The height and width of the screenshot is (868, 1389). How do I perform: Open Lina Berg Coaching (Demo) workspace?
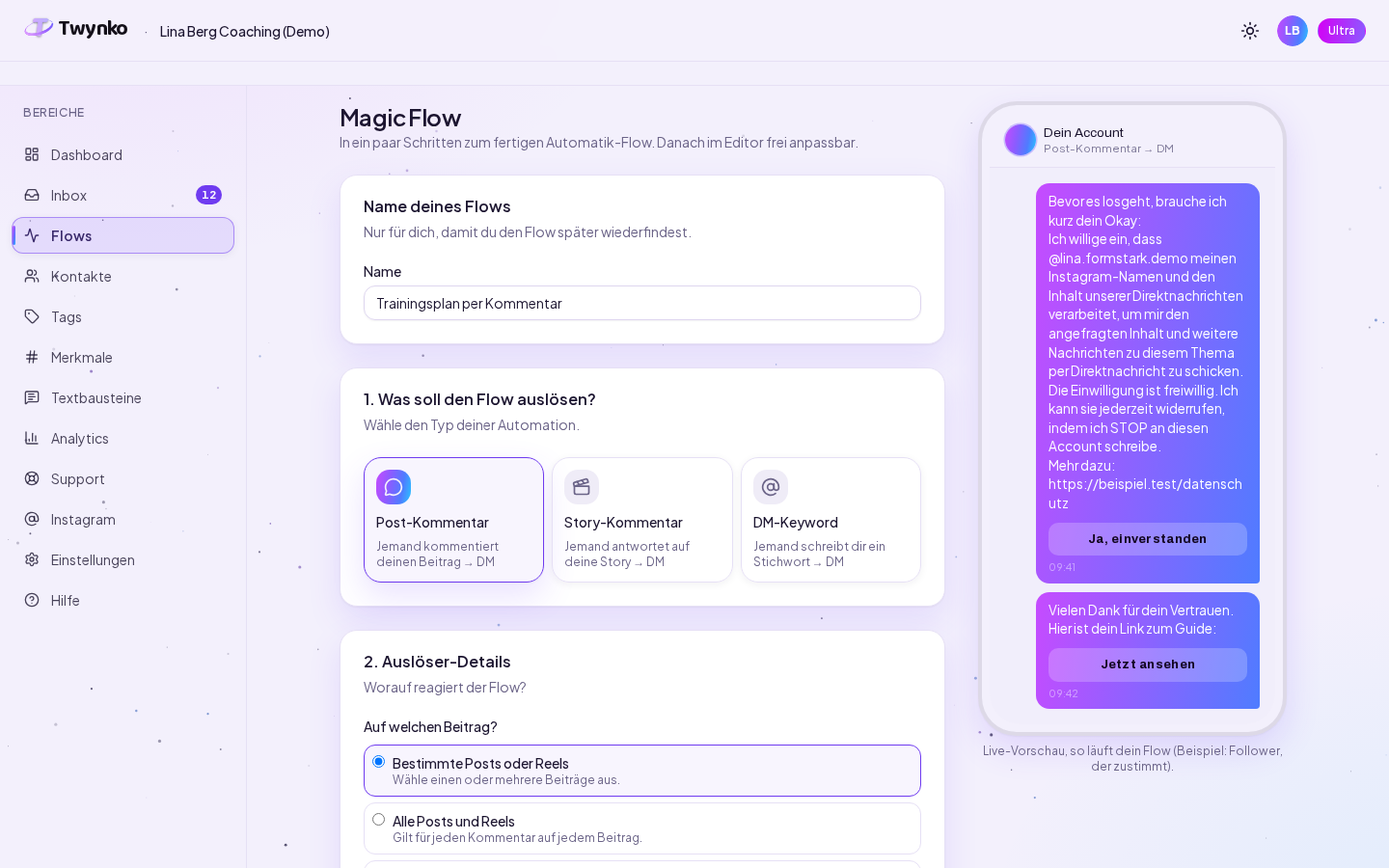[245, 32]
